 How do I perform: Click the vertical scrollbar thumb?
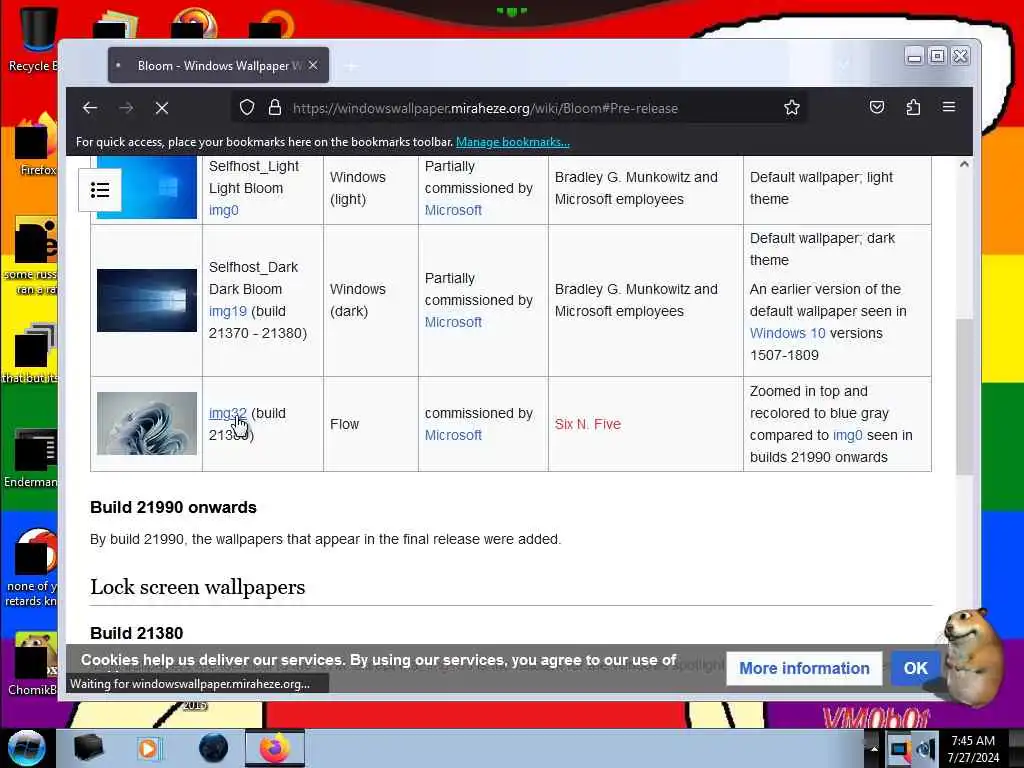[x=964, y=397]
